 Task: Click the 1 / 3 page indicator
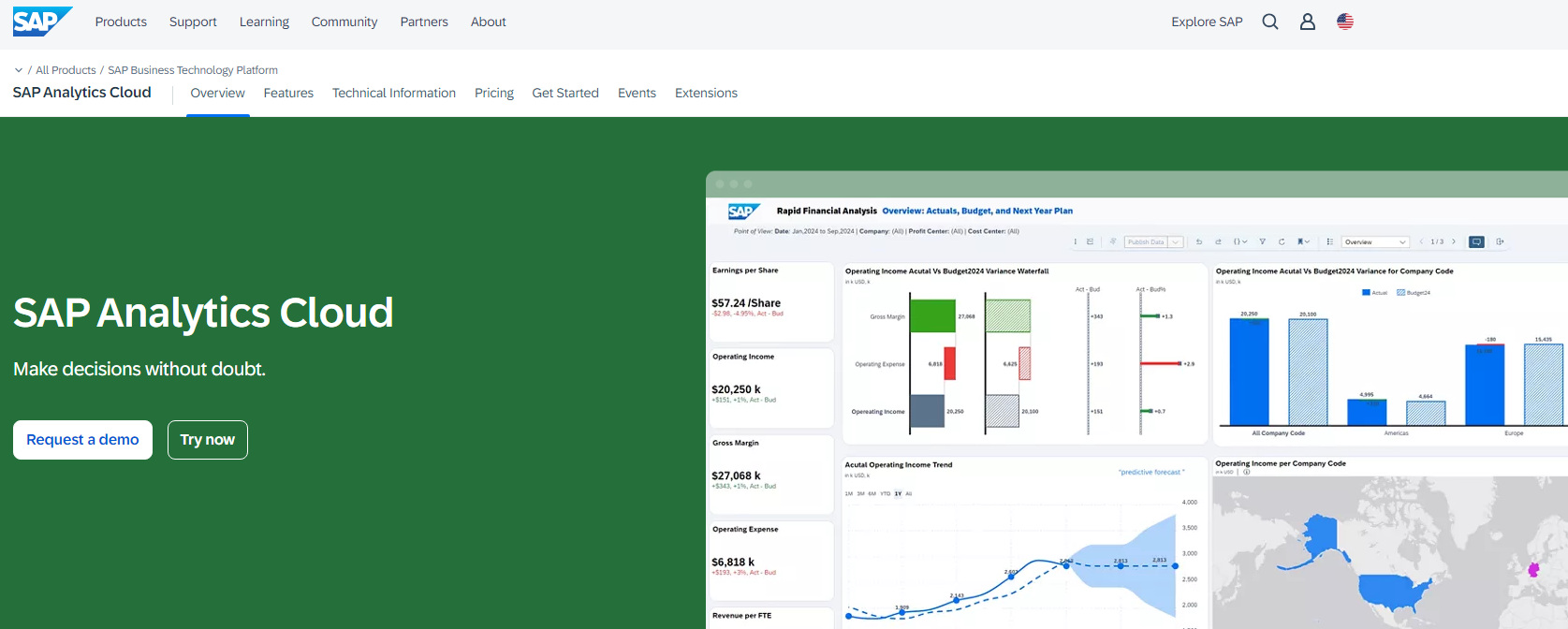[x=1437, y=241]
